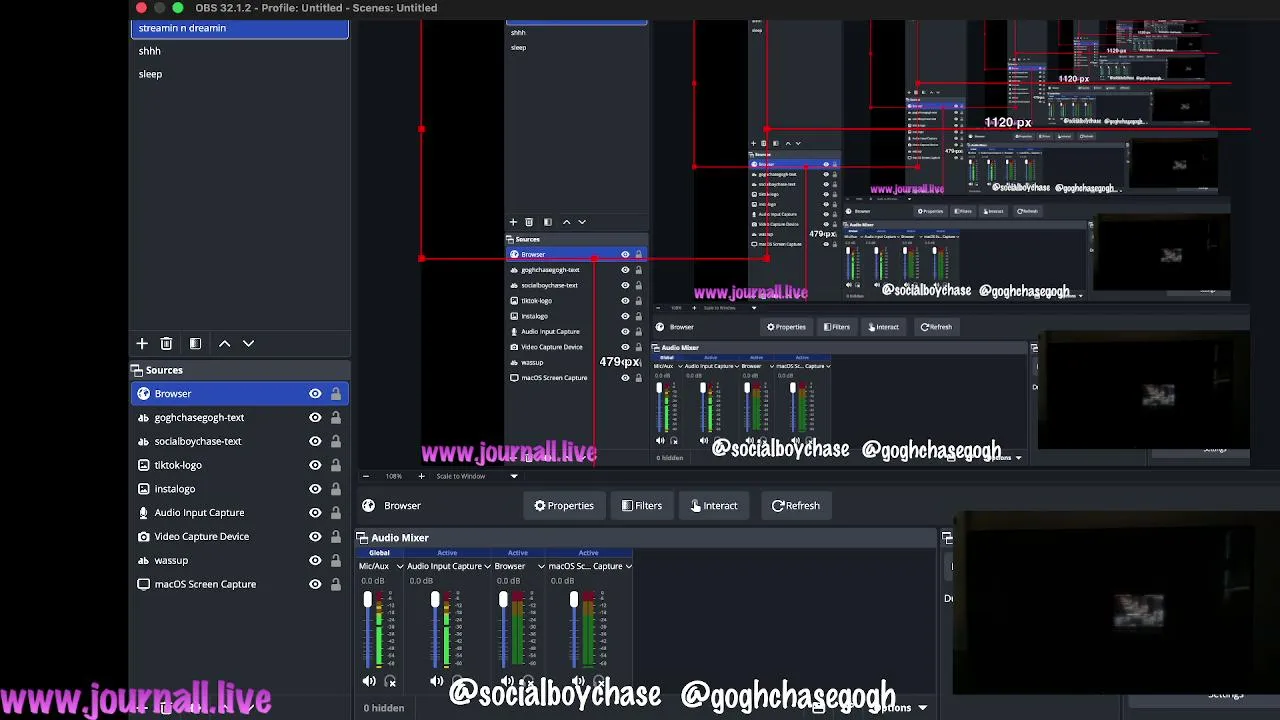Lock the tiktok-logo source
Viewport: 1280px width, 720px height.
point(336,465)
